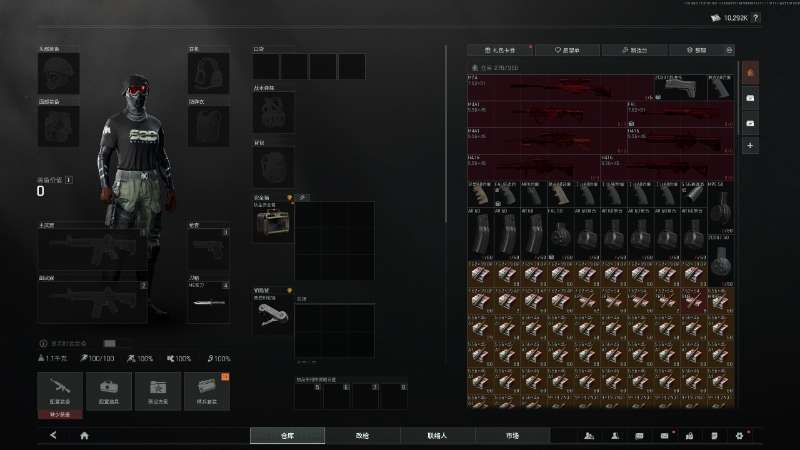Expand the round more-options button beside 整理
This screenshot has height=450, width=800.
click(729, 49)
